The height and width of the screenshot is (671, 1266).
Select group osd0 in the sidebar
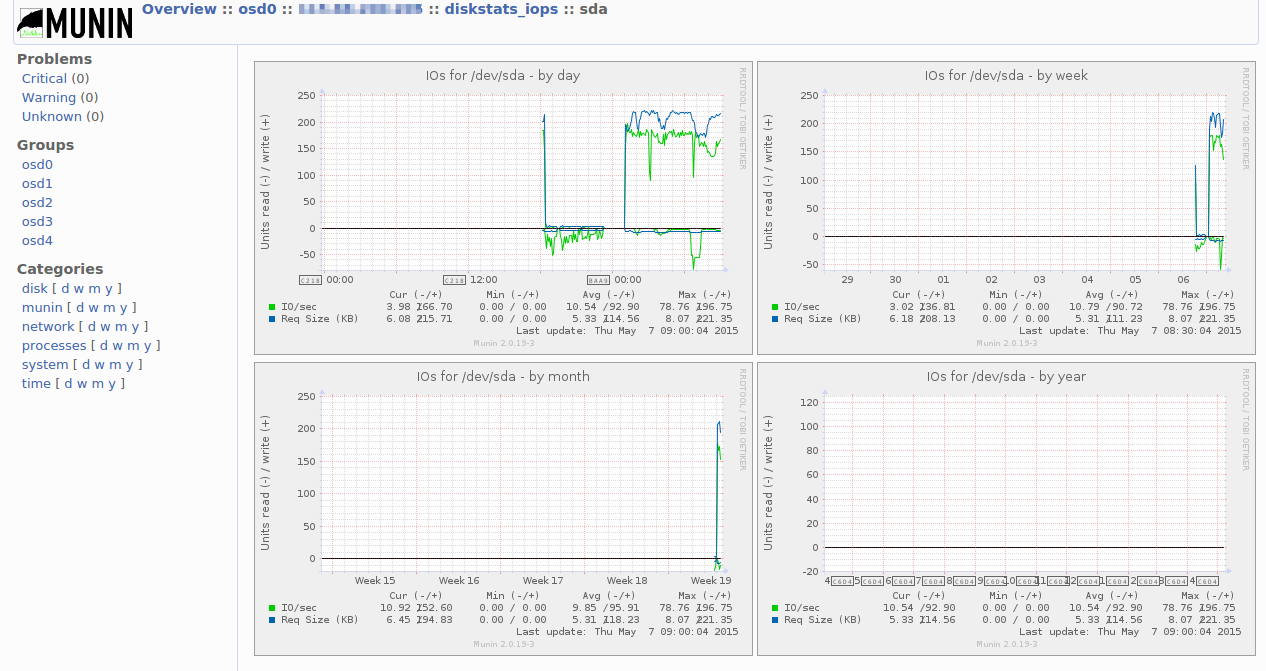(37, 165)
